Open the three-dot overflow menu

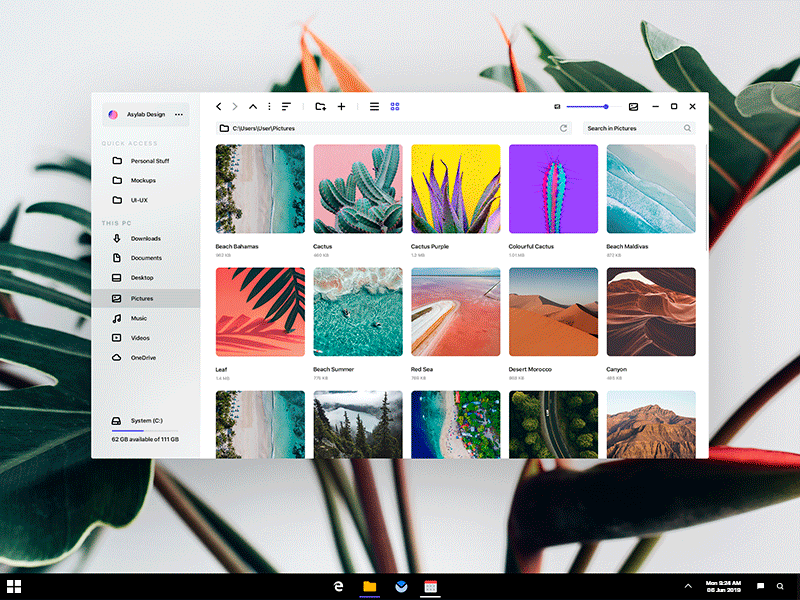268,106
